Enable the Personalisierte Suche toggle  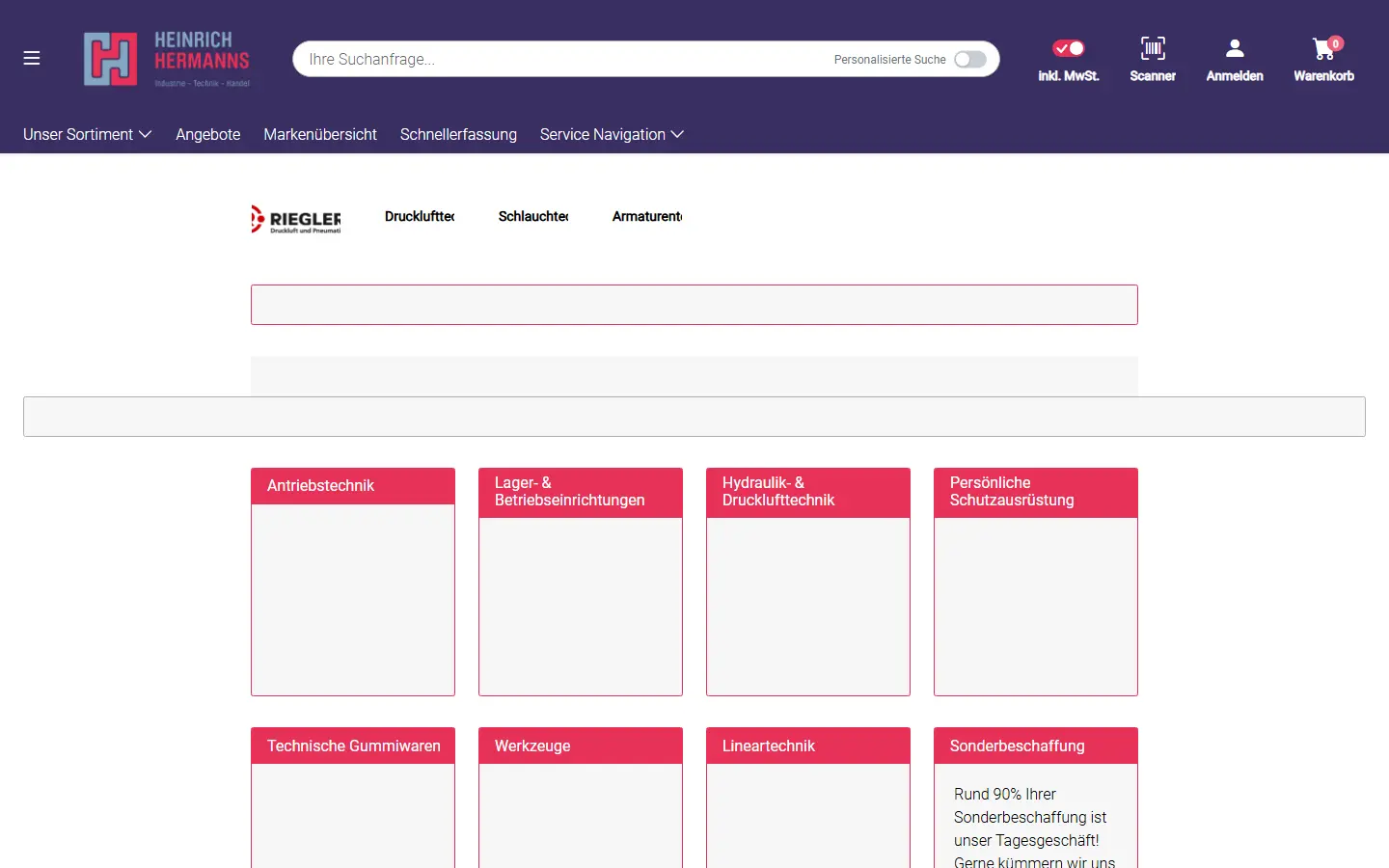tap(970, 60)
